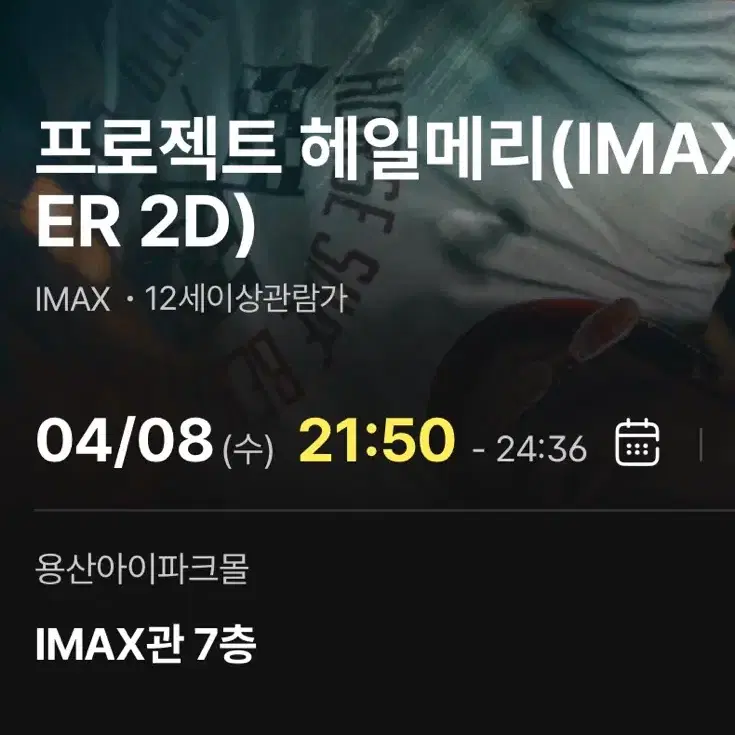Click the 24:36 end time
The height and width of the screenshot is (735, 735).
coord(541,449)
